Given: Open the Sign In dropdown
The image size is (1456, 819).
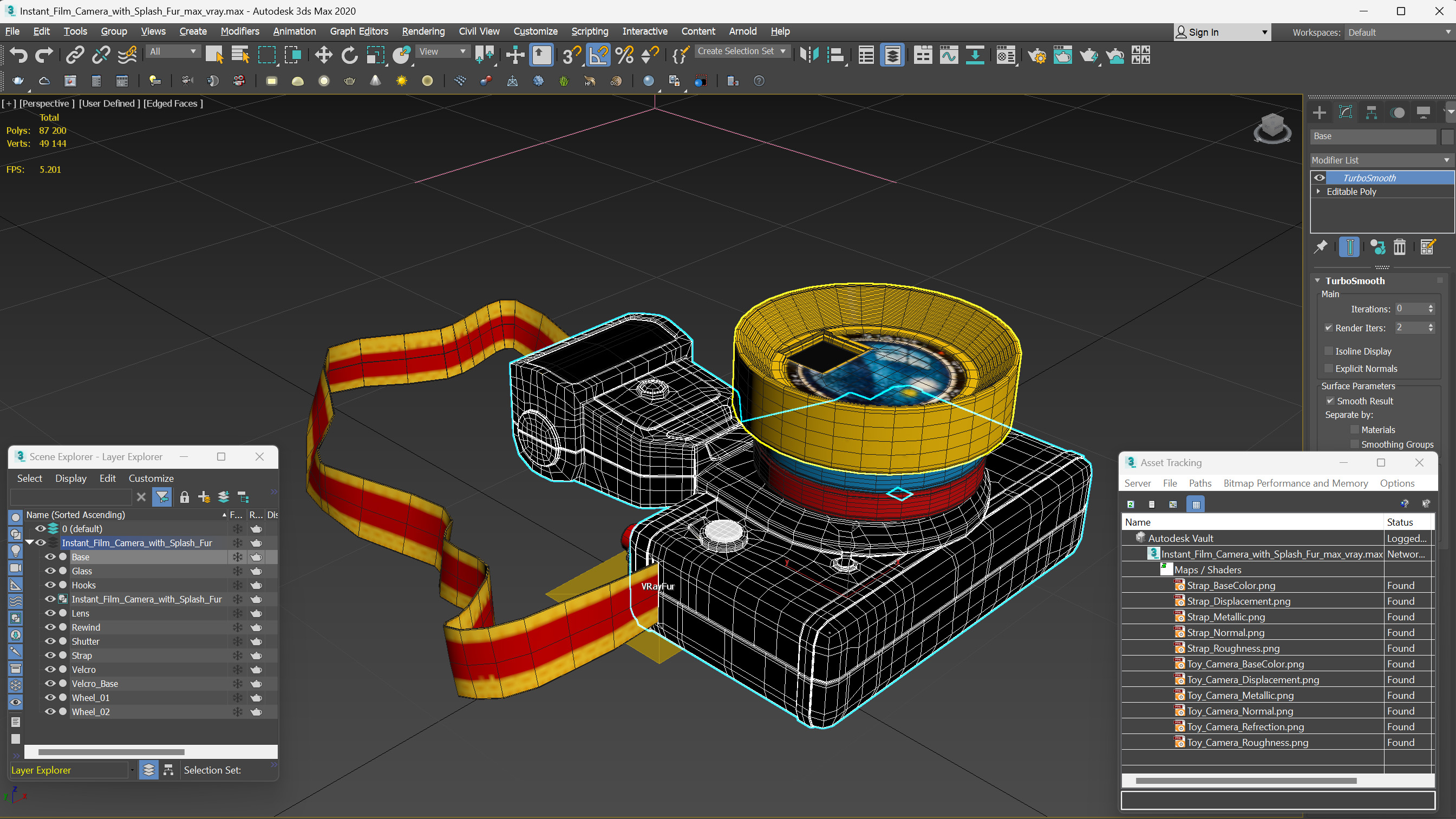Looking at the screenshot, I should point(1222,32).
